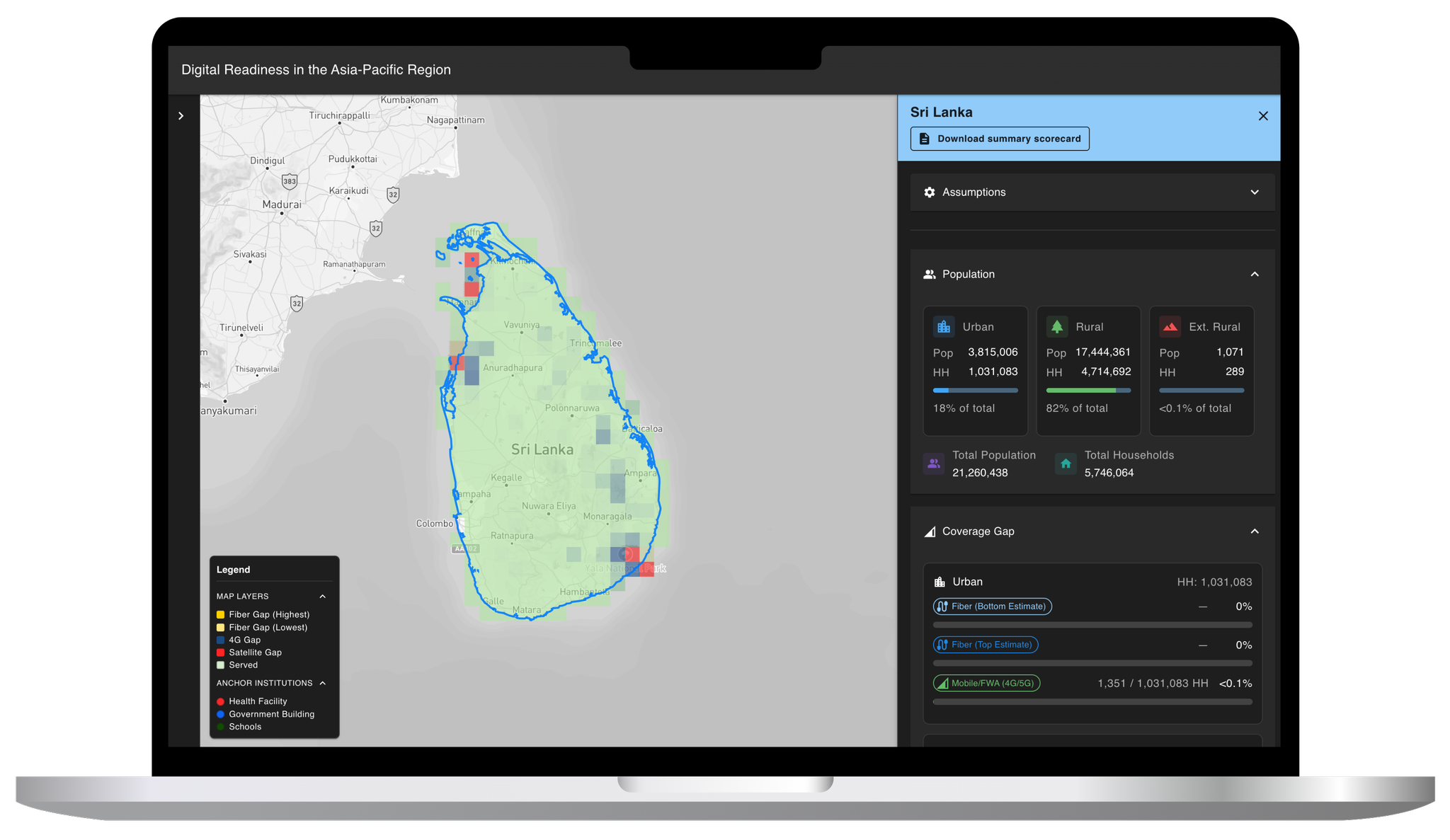Click the Coverage Gap signal icon
The height and width of the screenshot is (840, 1450).
(x=930, y=531)
